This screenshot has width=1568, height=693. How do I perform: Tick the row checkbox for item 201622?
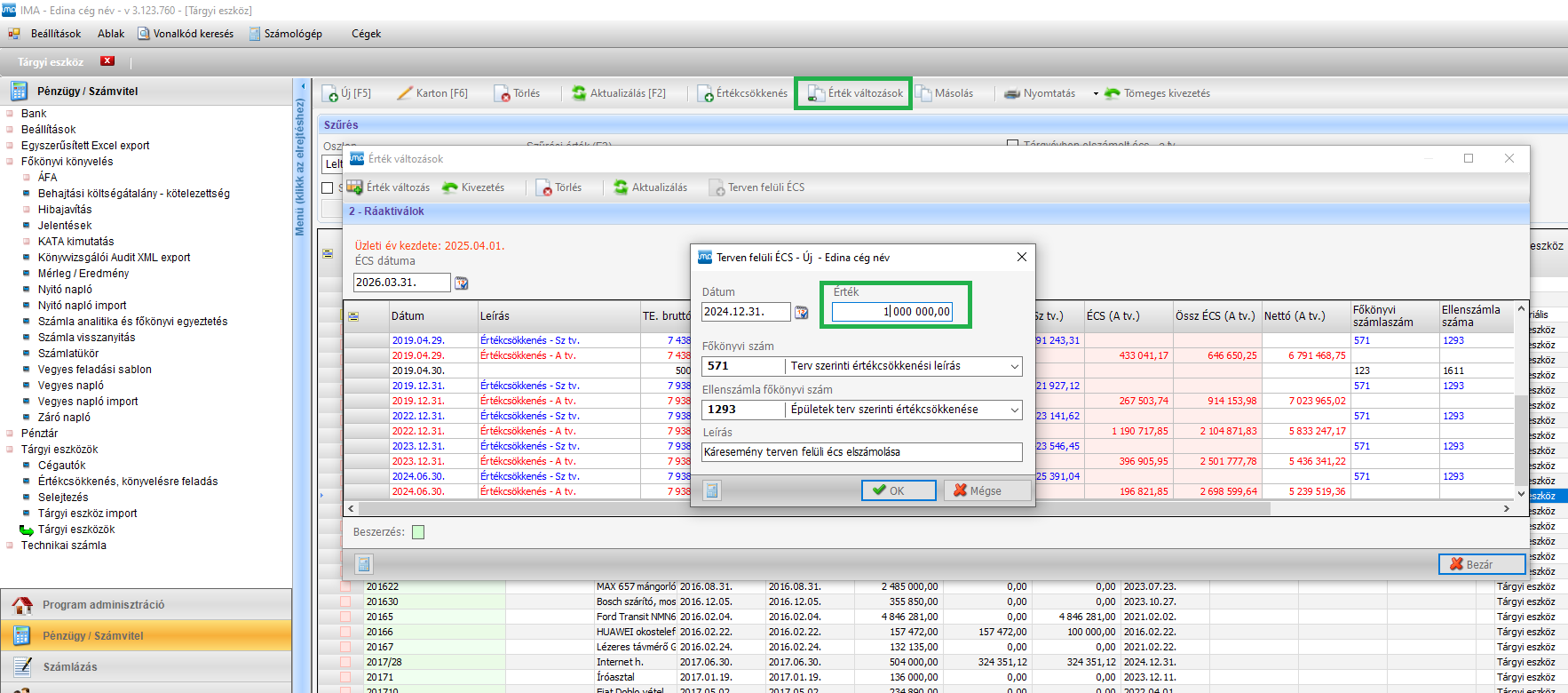346,587
